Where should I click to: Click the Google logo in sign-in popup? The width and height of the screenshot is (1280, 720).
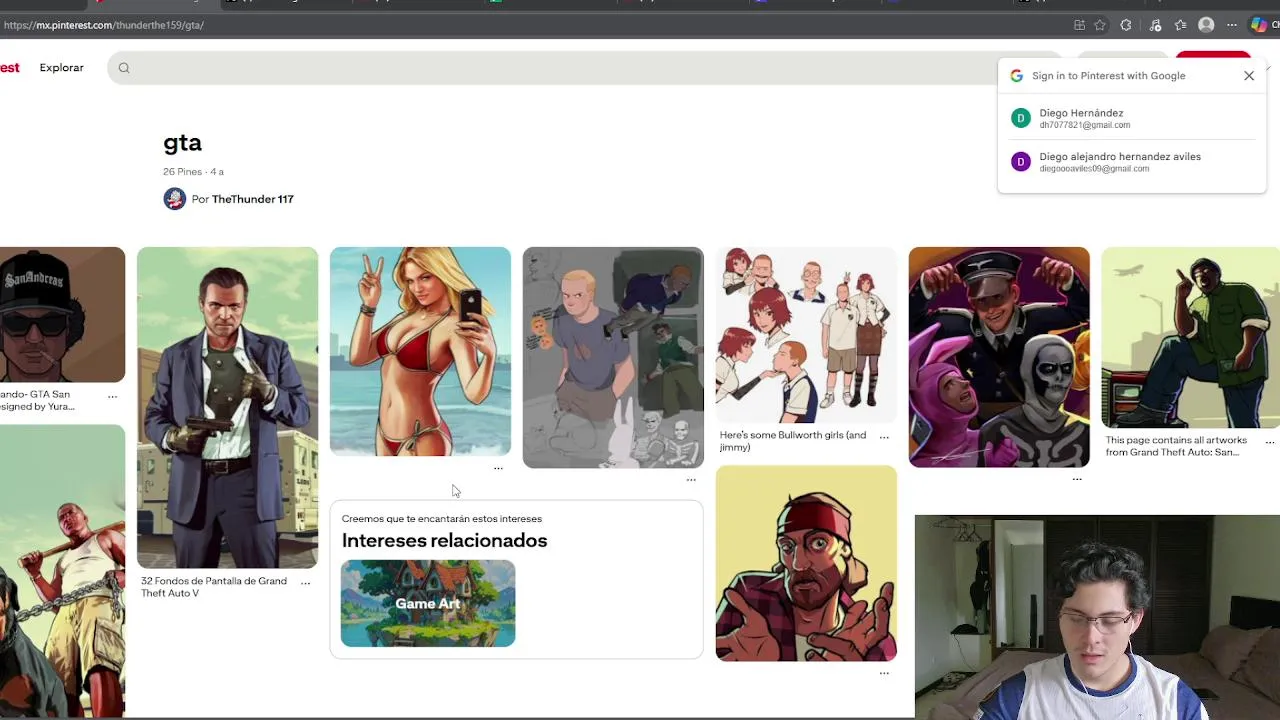(x=1016, y=76)
